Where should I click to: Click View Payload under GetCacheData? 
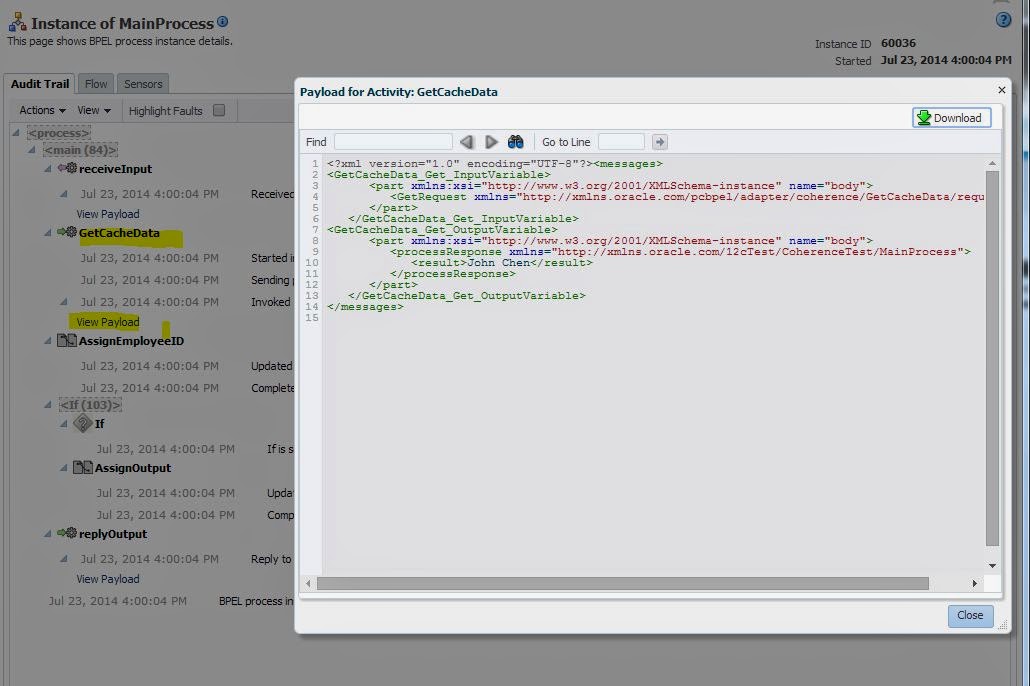[x=108, y=322]
